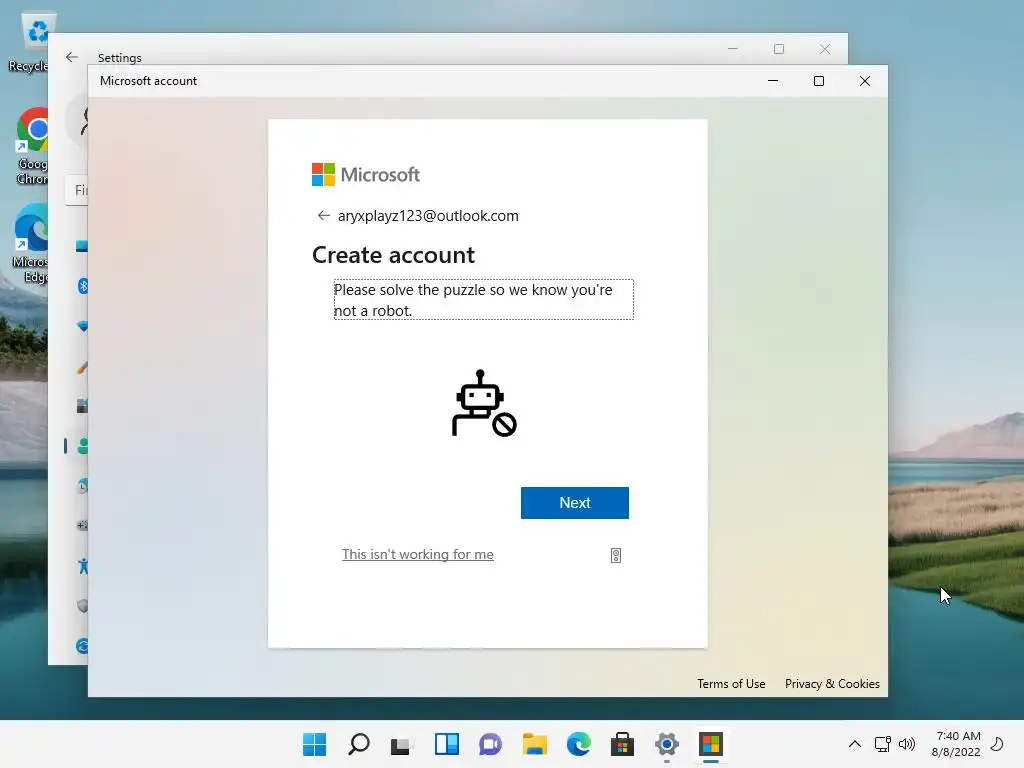
Task: Maximize the Microsoft account window
Action: pyautogui.click(x=819, y=81)
